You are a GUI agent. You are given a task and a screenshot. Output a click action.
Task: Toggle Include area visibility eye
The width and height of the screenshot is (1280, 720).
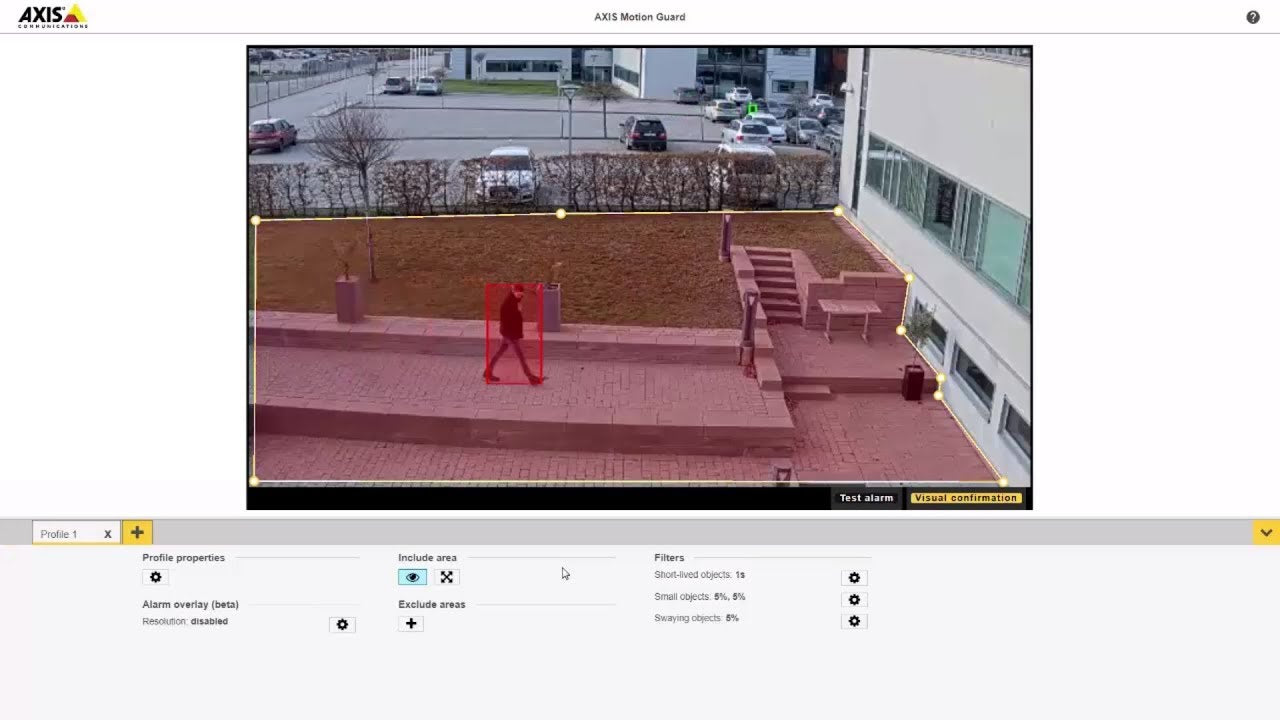[x=412, y=577]
